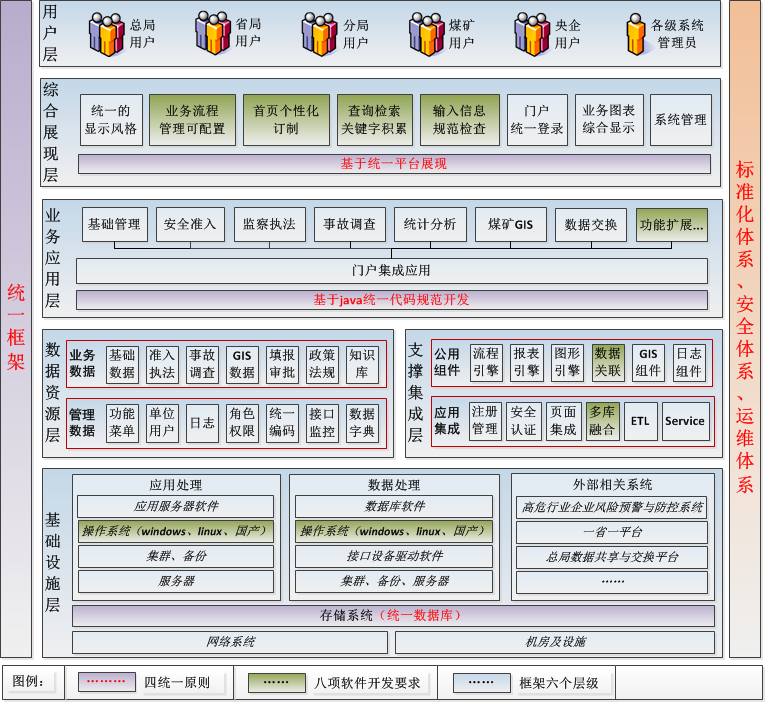Select the ETL integration box

[x=638, y=422]
